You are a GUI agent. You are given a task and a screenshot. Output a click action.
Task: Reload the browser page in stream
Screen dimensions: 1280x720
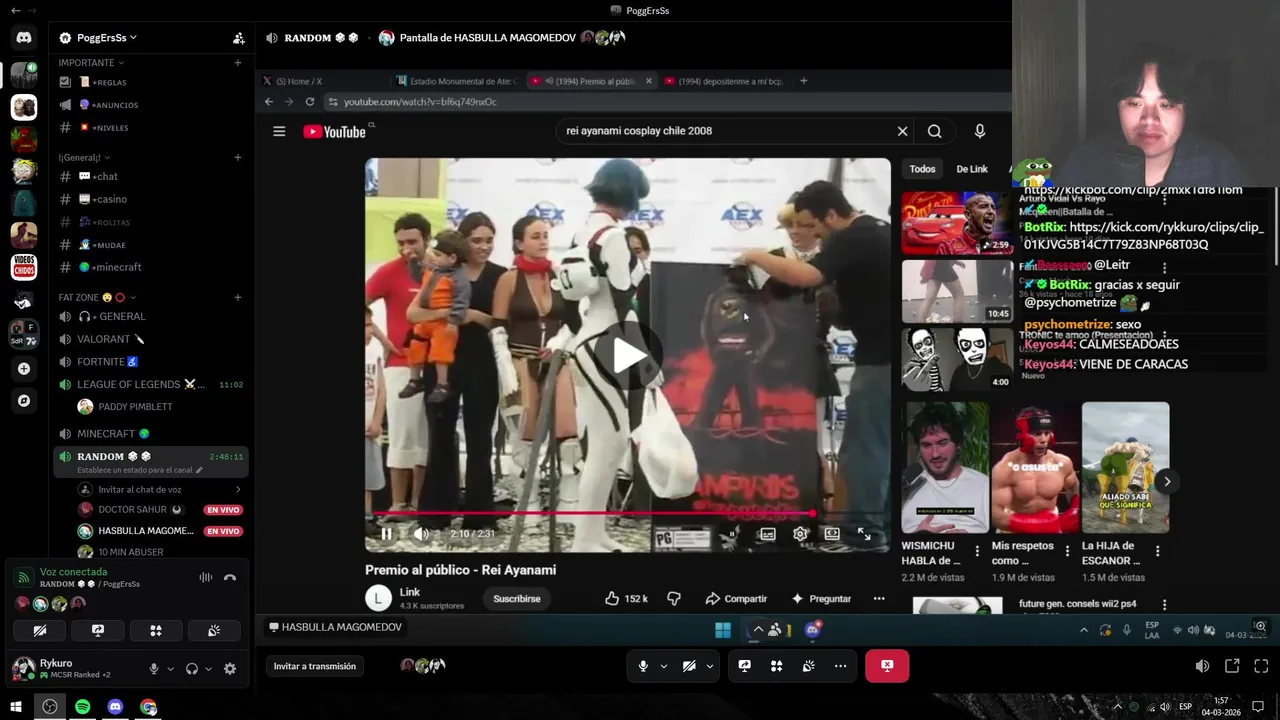click(310, 102)
